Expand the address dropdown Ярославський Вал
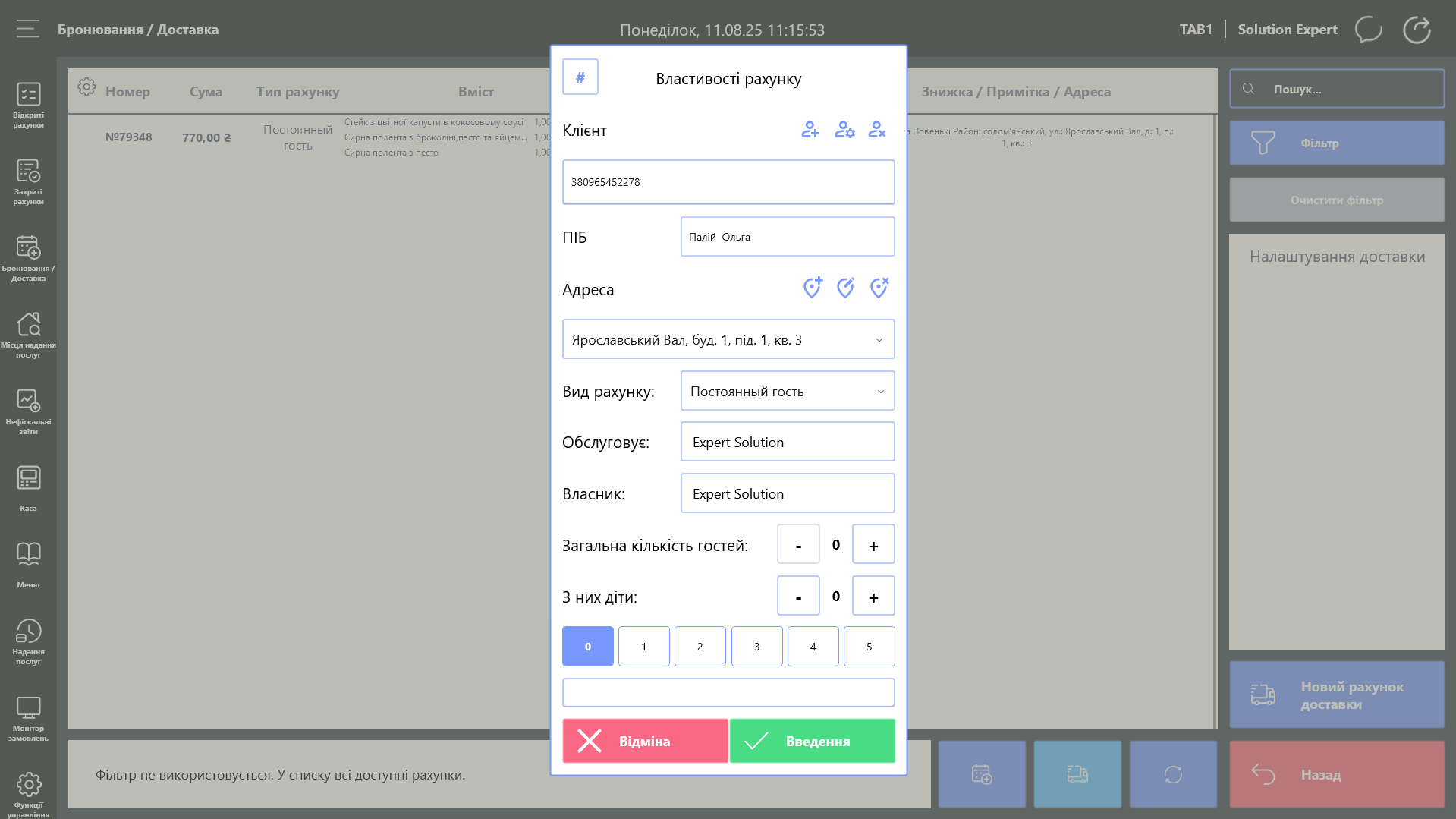Viewport: 1456px width, 819px height. pyautogui.click(x=728, y=339)
